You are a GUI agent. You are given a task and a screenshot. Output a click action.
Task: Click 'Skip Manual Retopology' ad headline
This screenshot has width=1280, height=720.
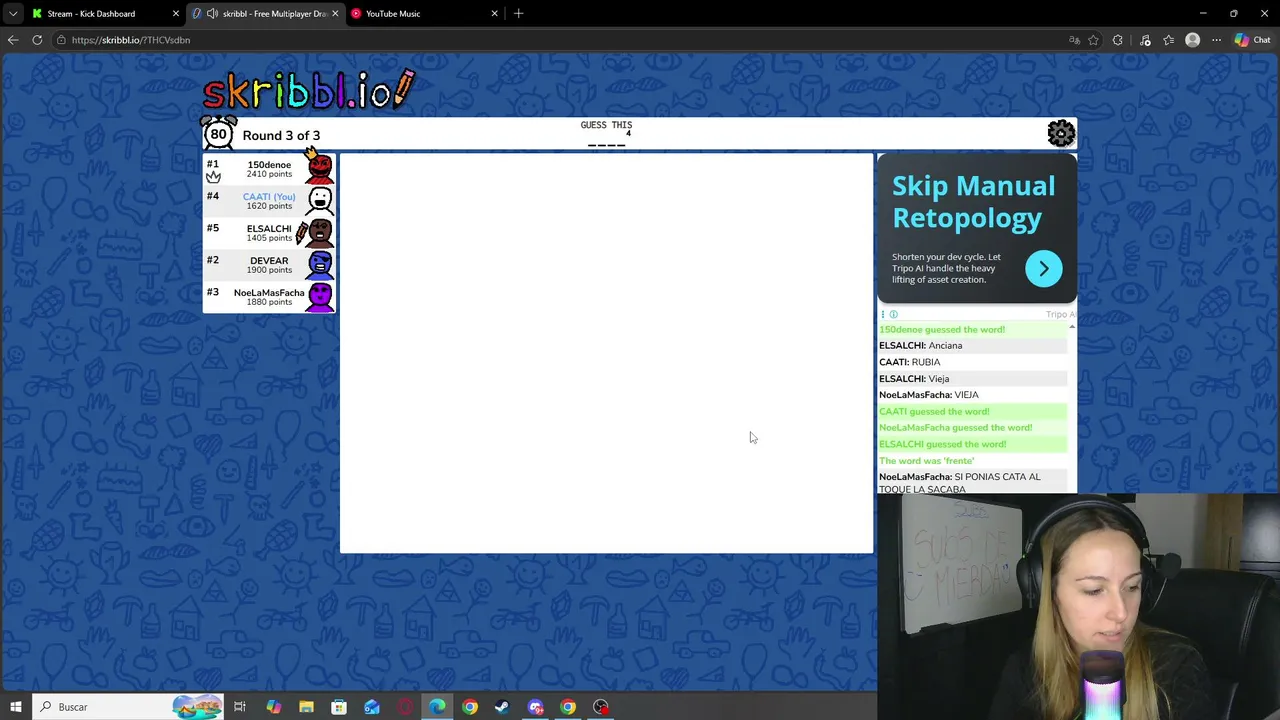973,202
